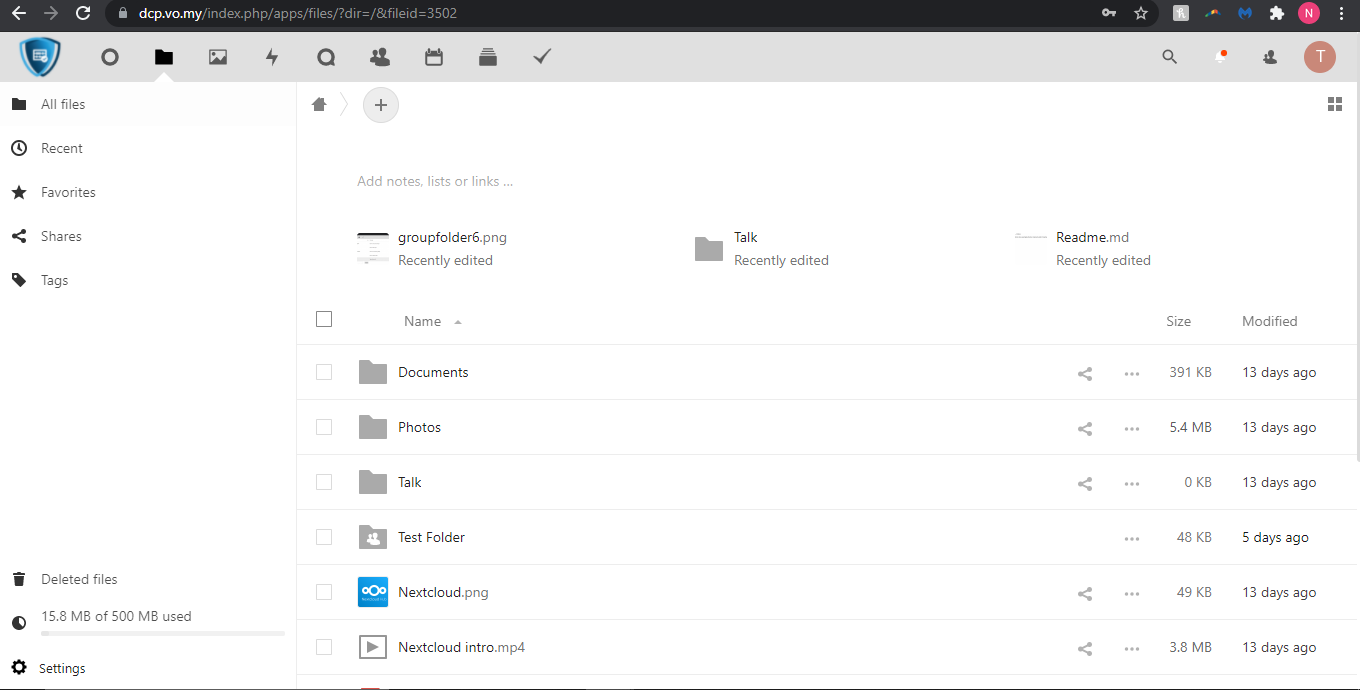Tick the checkbox for Documents folder
This screenshot has height=690, width=1360.
tap(324, 372)
